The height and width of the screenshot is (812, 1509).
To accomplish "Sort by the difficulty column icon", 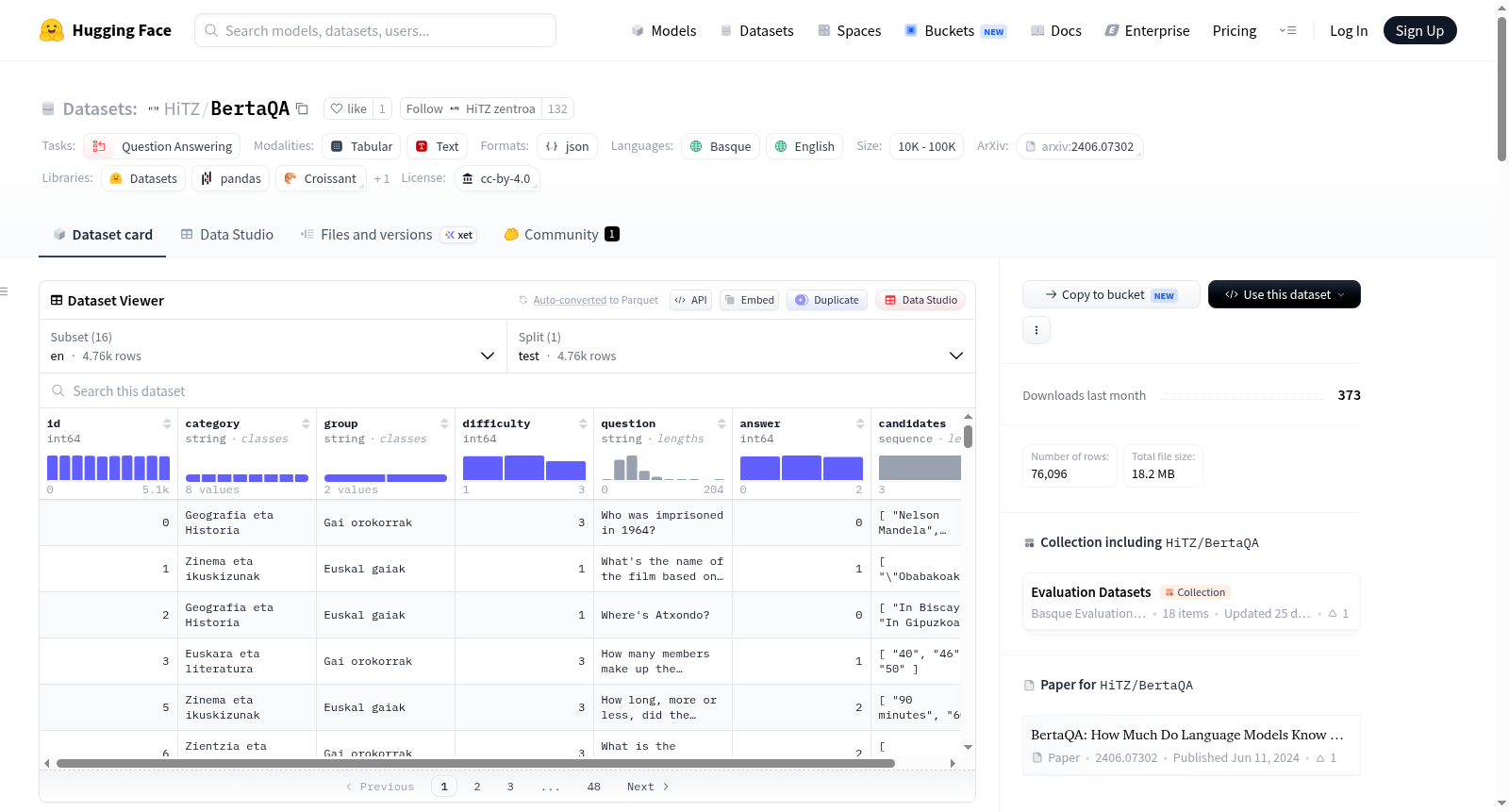I will (x=583, y=423).
